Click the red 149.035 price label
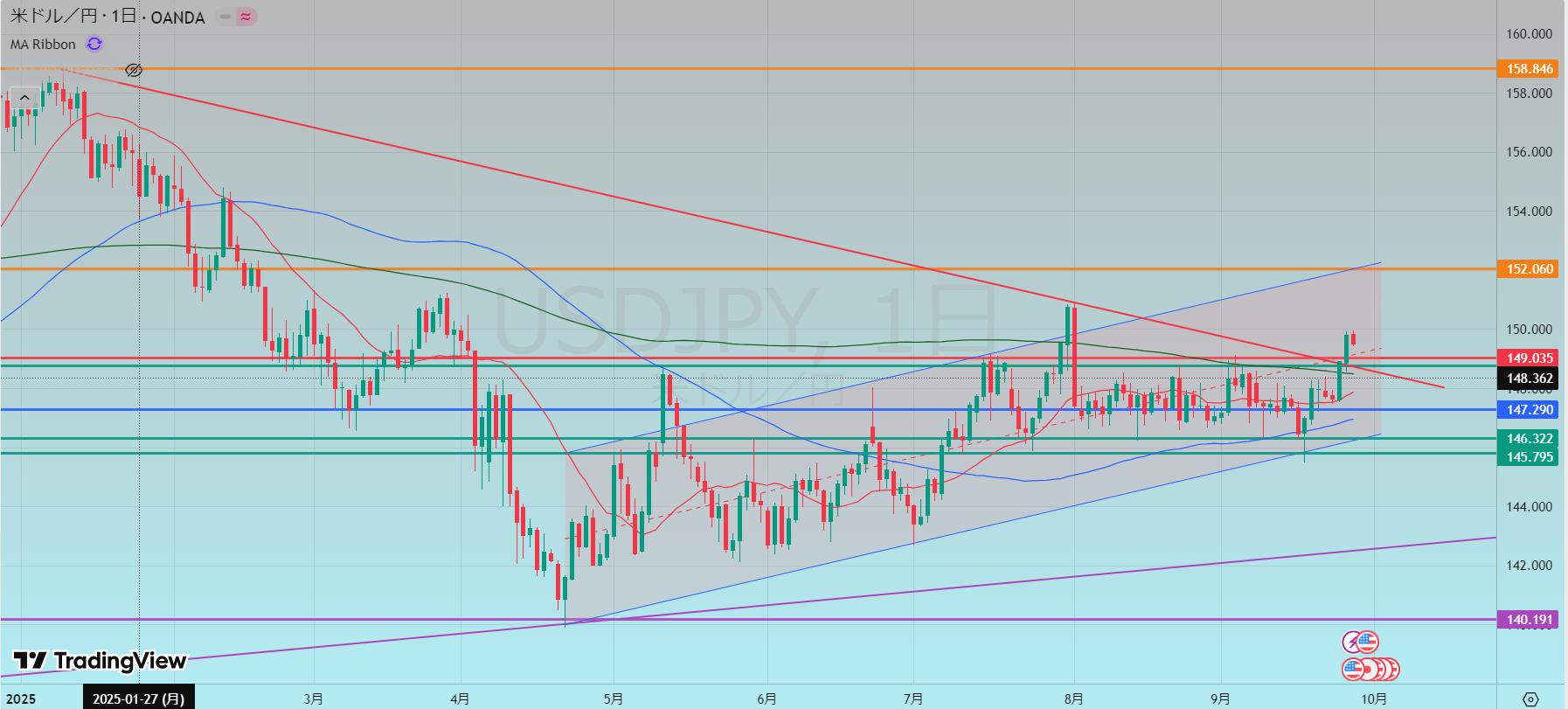Image resolution: width=1568 pixels, height=709 pixels. 1530,358
